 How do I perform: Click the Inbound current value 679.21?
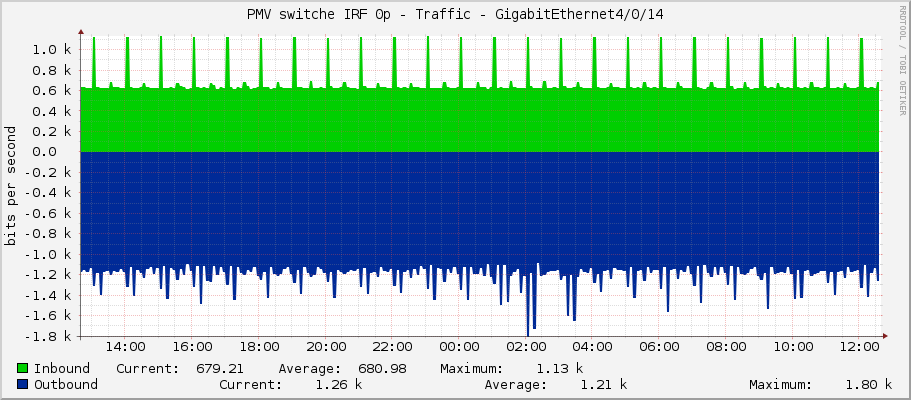(x=219, y=369)
